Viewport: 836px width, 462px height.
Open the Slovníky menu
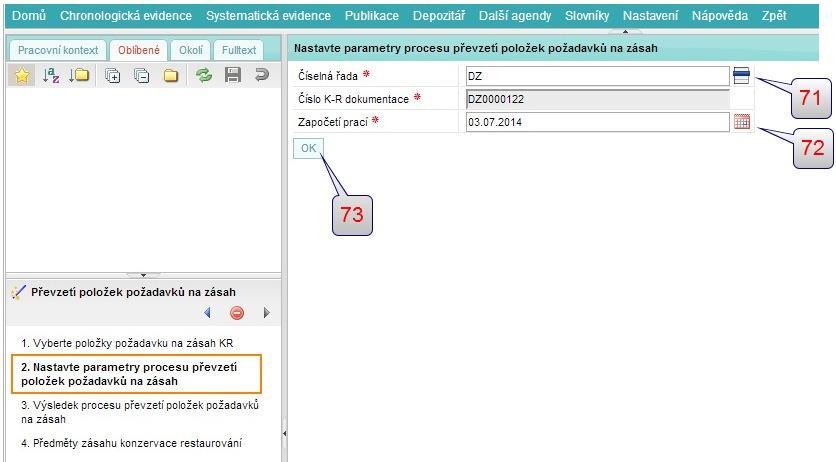pos(587,15)
